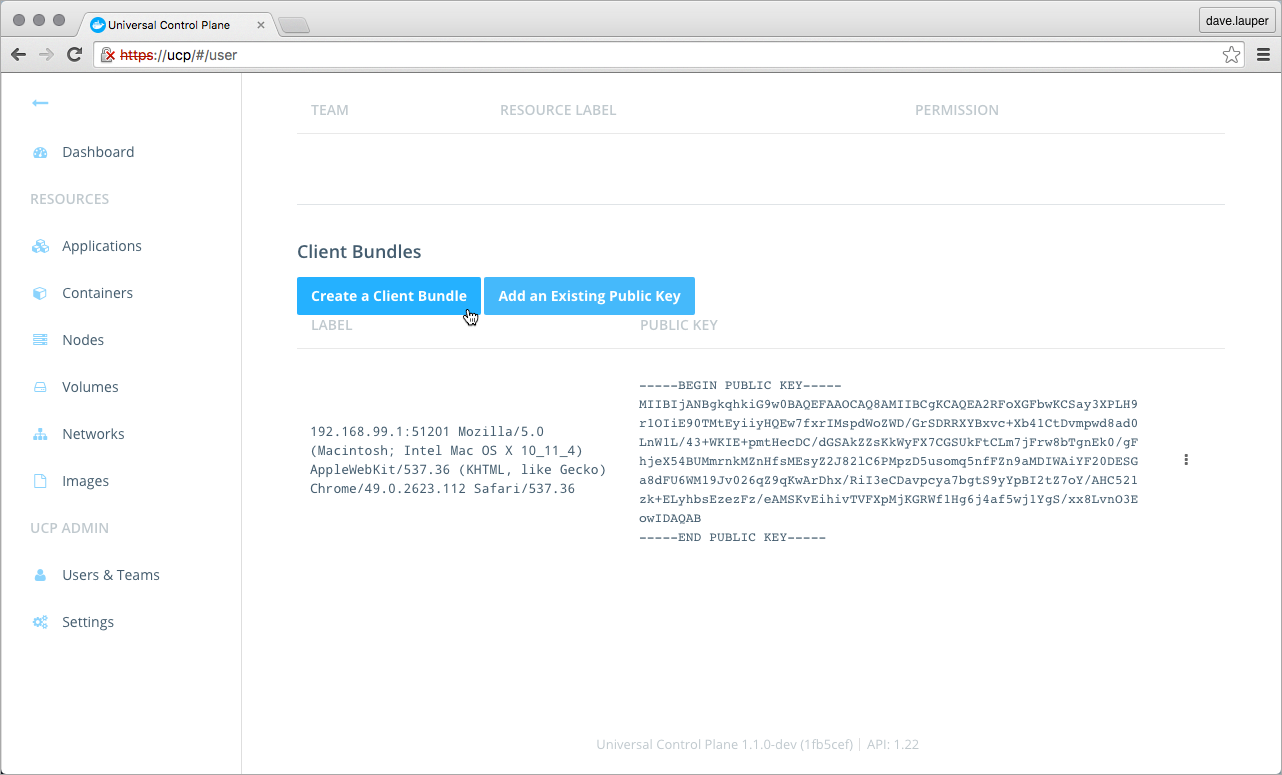The width and height of the screenshot is (1282, 775).
Task: Click the Volumes drive icon
Action: [40, 387]
